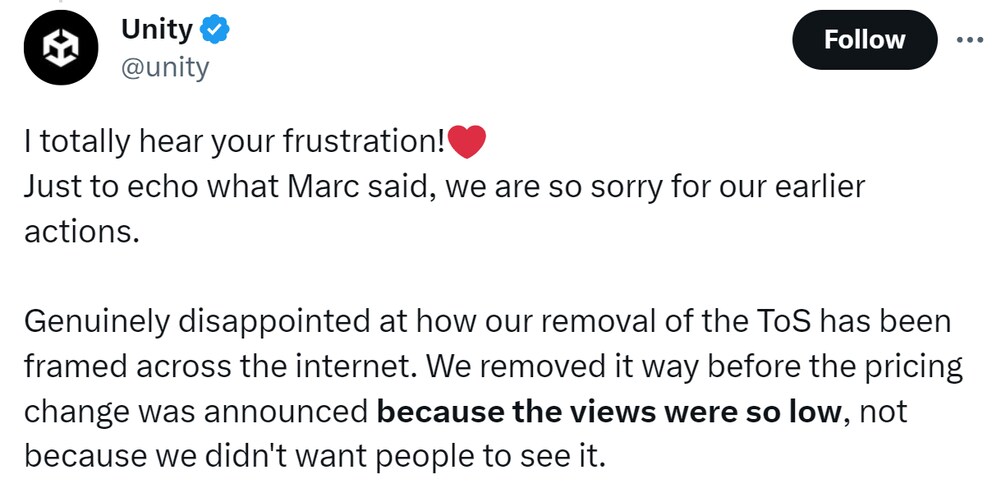The image size is (992, 493).
Task: Open the Unity profile avatar logo
Action: click(x=61, y=47)
